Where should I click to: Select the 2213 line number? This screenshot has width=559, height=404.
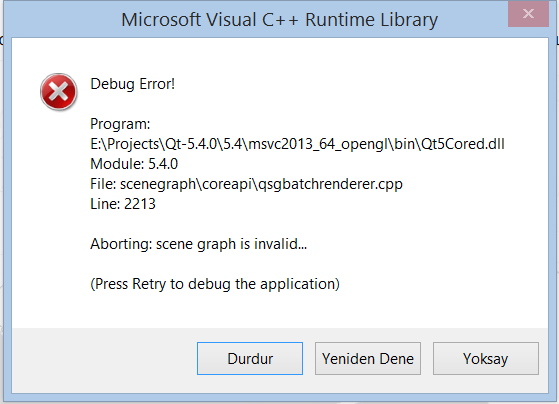(140, 204)
